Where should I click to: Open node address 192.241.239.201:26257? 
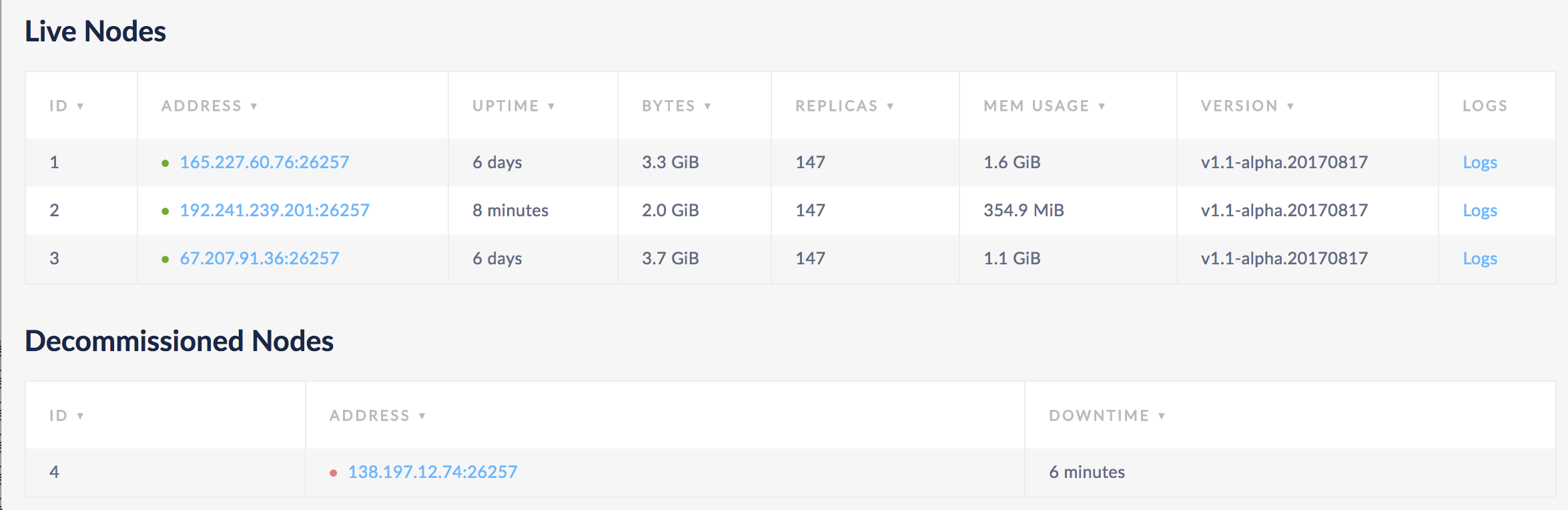coord(274,210)
